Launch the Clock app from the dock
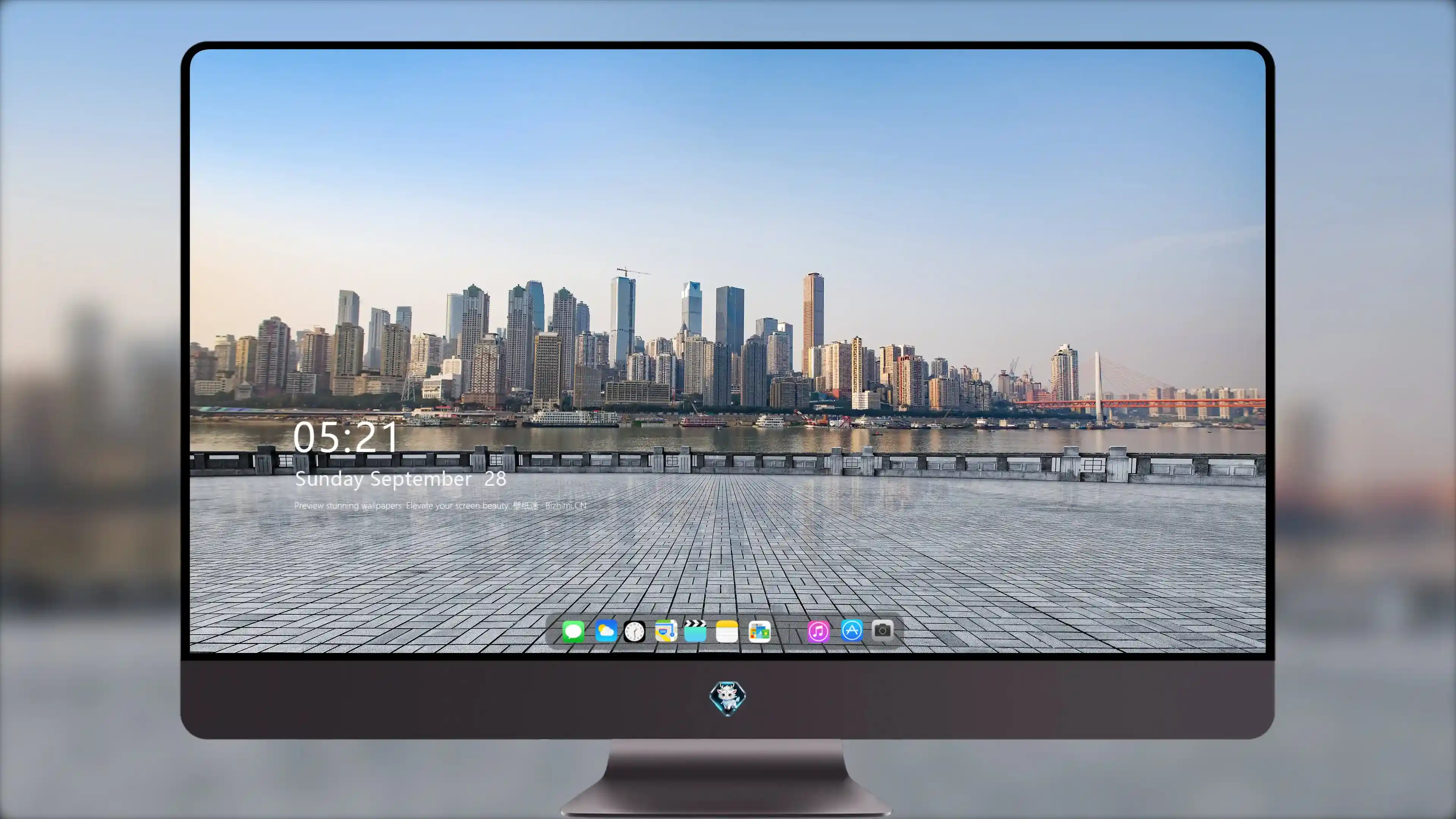 634,631
